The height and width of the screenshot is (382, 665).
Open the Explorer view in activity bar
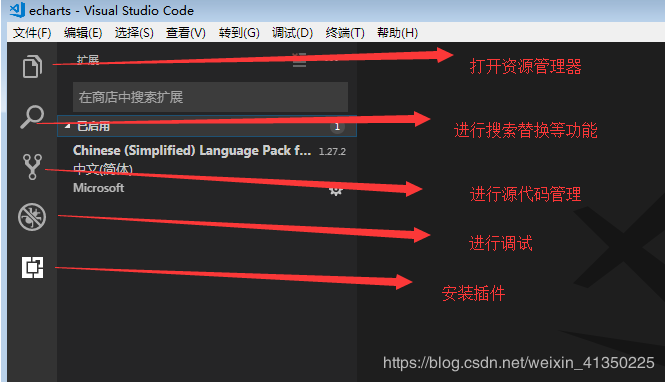pyautogui.click(x=32, y=67)
